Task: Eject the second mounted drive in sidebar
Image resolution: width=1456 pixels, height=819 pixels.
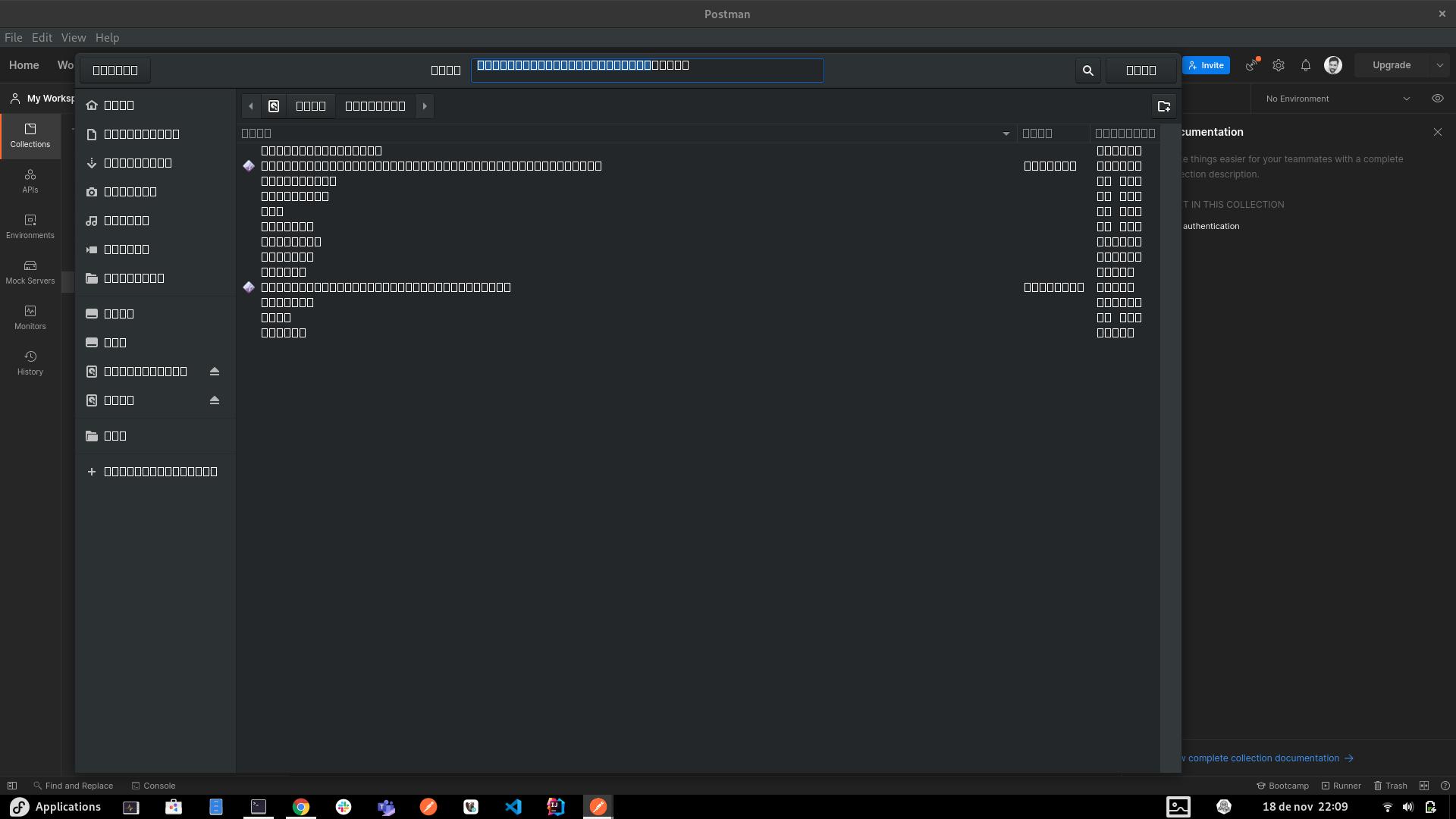Action: (x=215, y=400)
